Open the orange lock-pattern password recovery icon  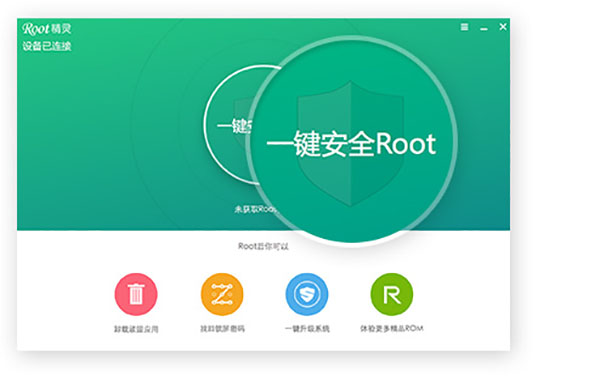(222, 294)
